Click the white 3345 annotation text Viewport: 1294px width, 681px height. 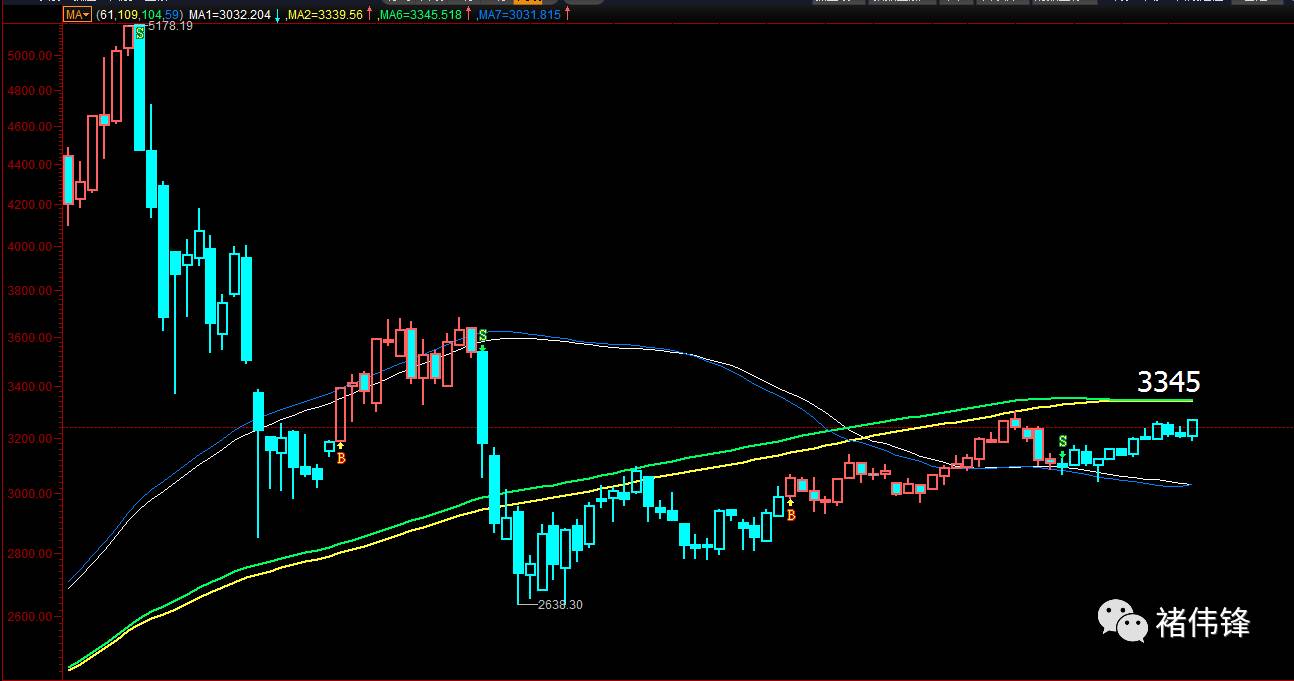(x=1168, y=381)
